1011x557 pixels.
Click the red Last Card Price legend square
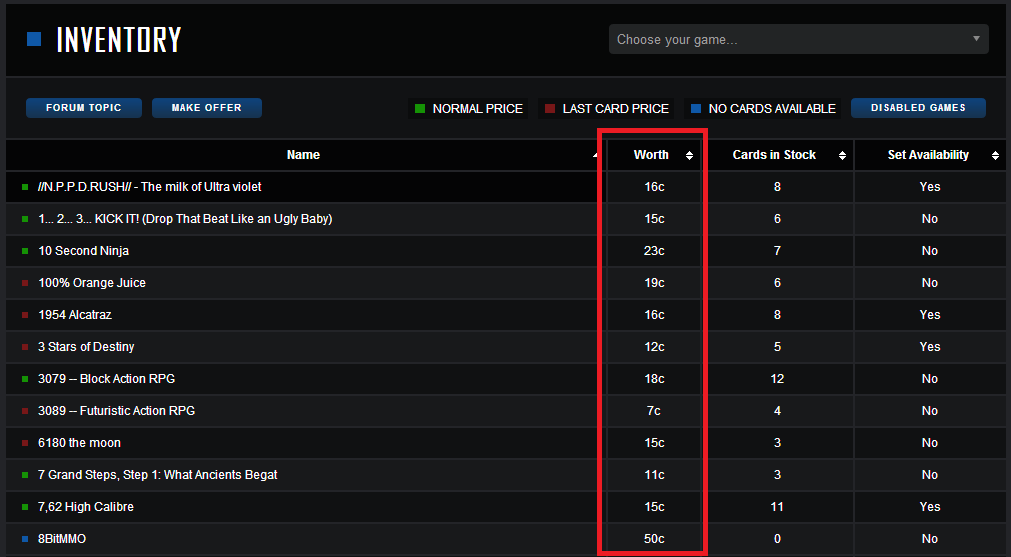coord(550,108)
